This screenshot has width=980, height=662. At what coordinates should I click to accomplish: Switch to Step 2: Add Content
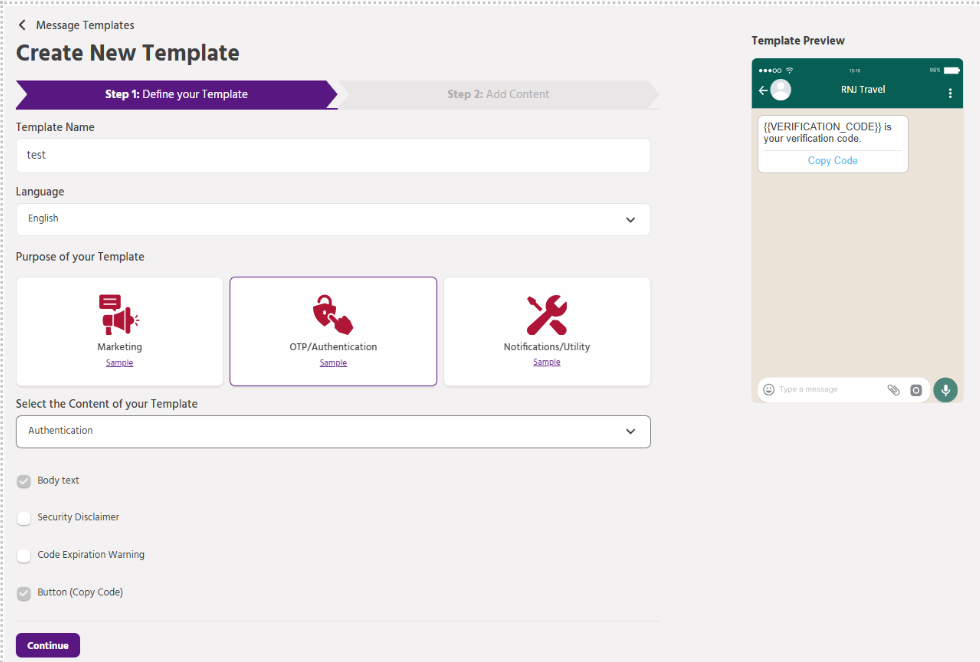(x=498, y=94)
